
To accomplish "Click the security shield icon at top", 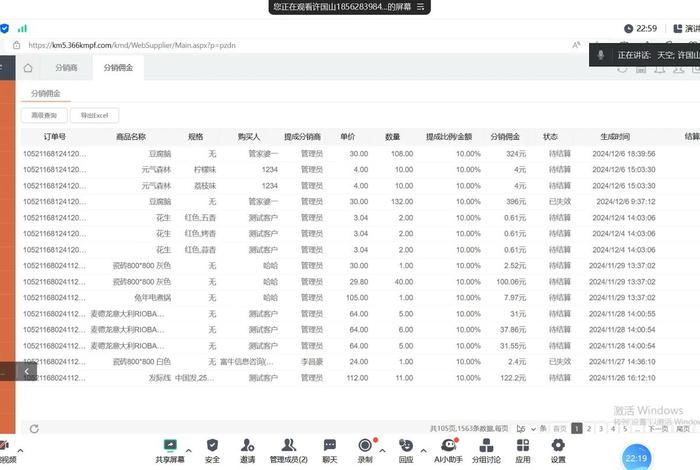I will coord(4,29).
